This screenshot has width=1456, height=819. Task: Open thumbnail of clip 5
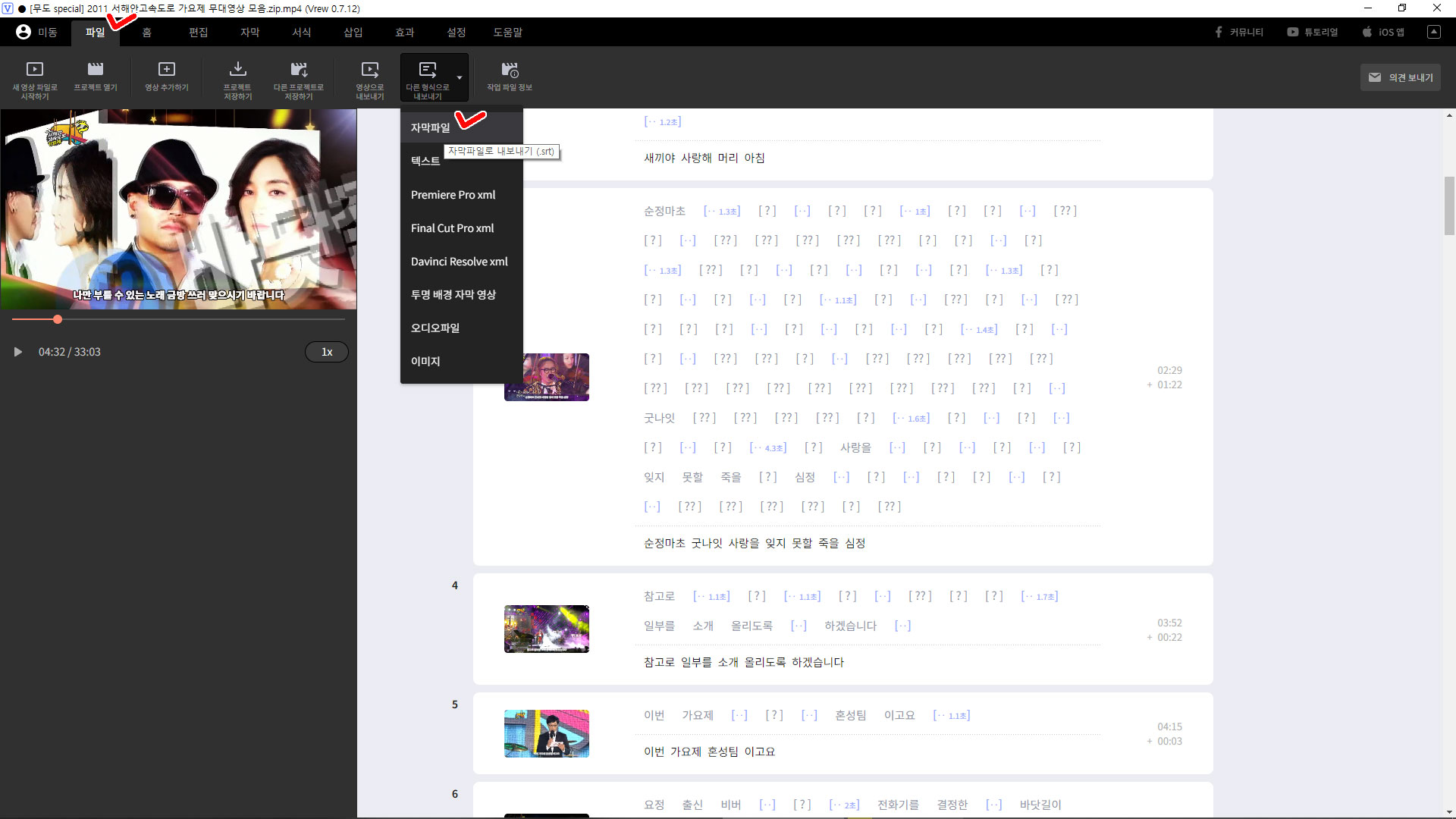coord(547,733)
